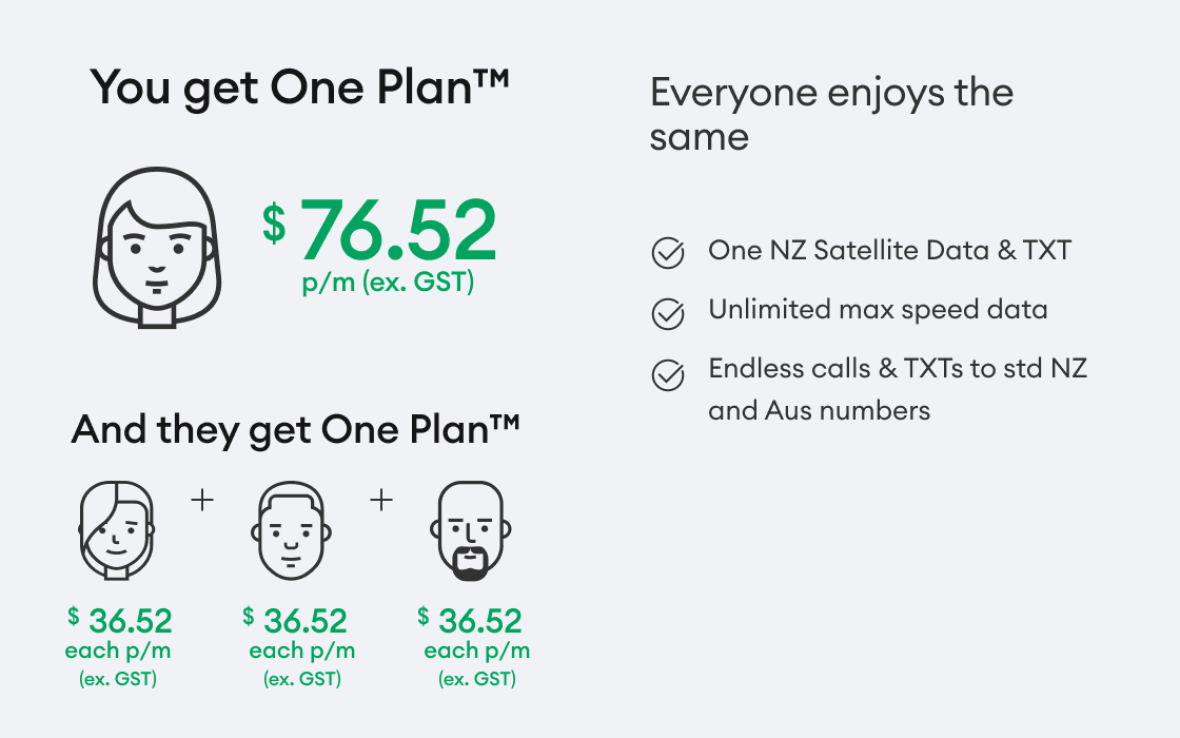Click the "One NZ Satellite Data & TXT" text
The width and height of the screenshot is (1180, 738).
[890, 250]
